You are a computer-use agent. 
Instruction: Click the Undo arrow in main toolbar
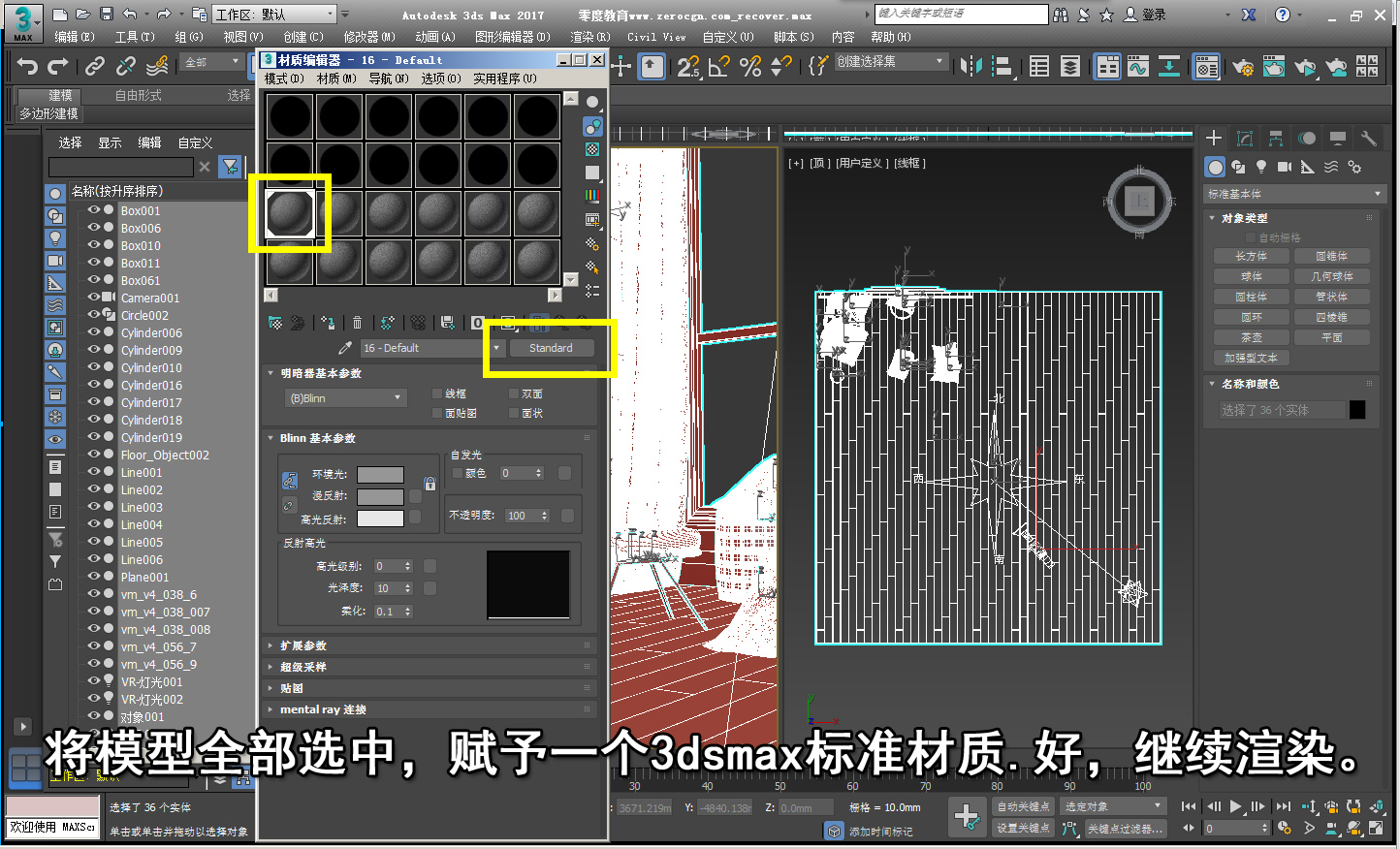(27, 66)
